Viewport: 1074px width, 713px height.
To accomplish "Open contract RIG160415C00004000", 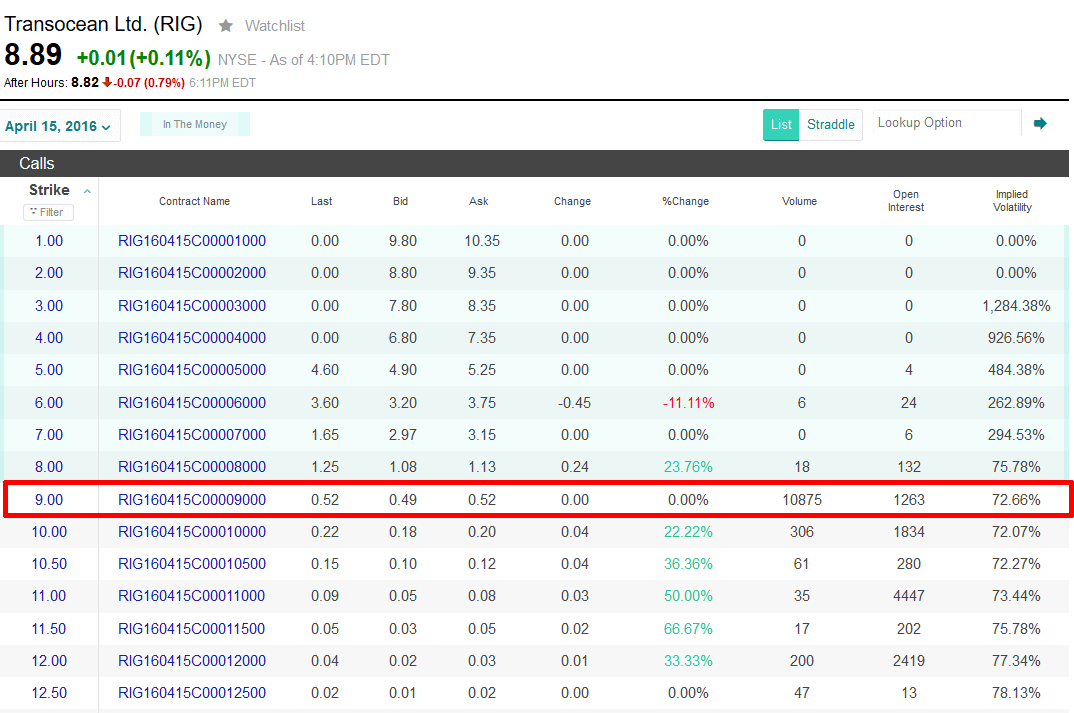I will click(192, 338).
